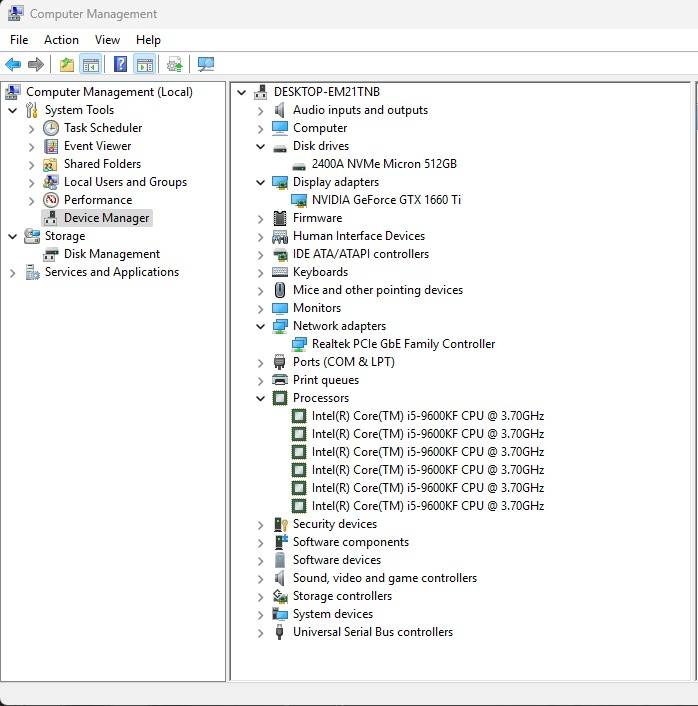This screenshot has height=706, width=698.
Task: Expand the Sound, video and game controllers node
Action: coord(261,578)
